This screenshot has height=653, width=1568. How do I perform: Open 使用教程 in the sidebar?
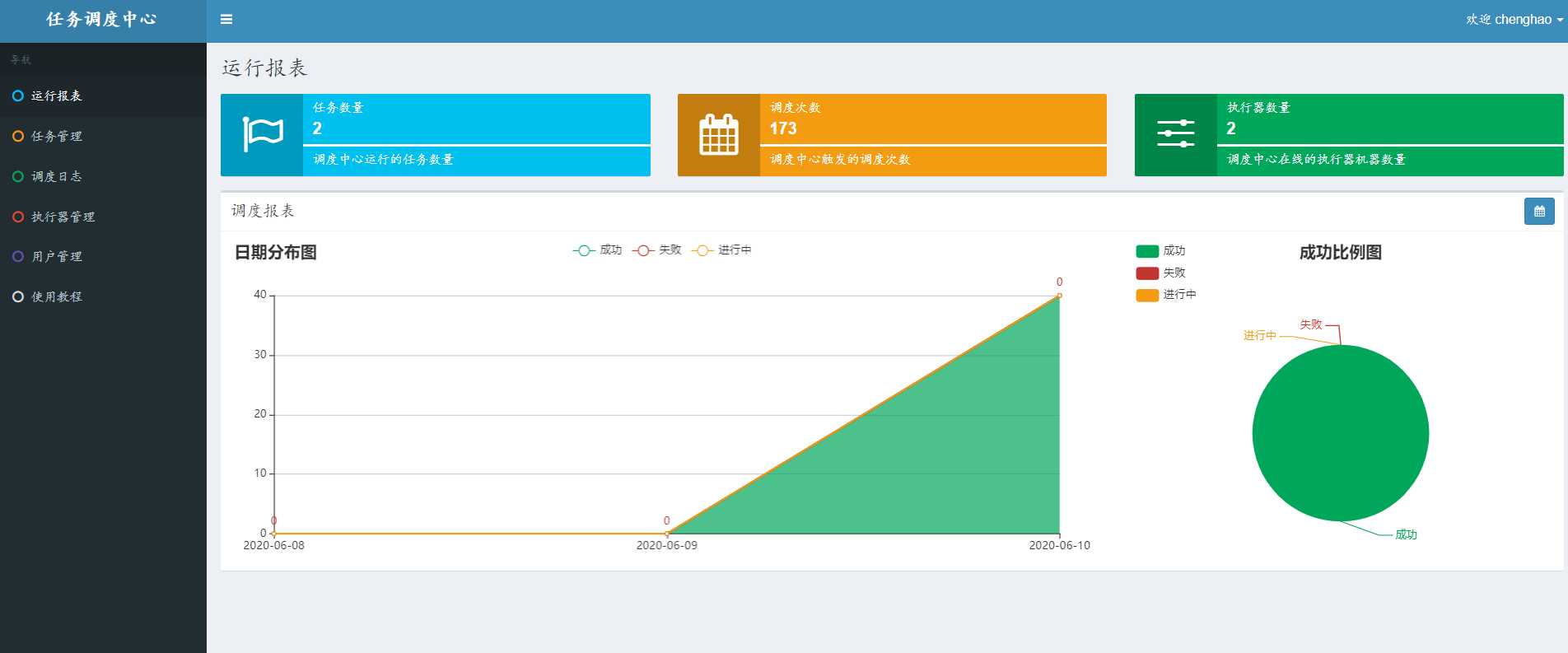103,296
